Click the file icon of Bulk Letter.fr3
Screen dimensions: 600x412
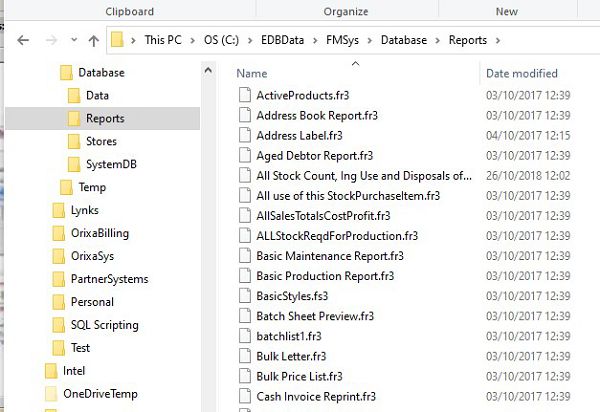click(x=245, y=356)
